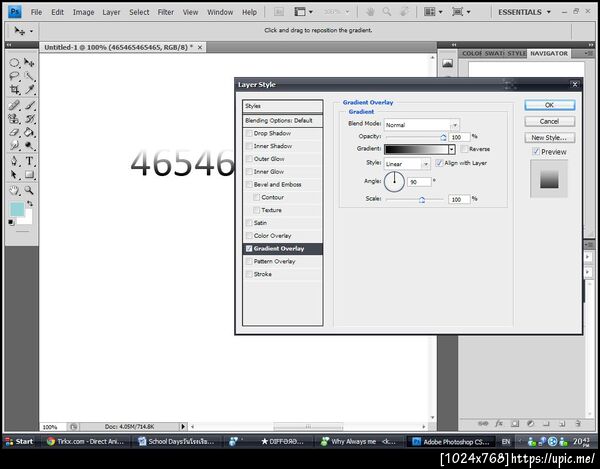Select the Paint Bucket tool

pyautogui.click(x=29, y=132)
